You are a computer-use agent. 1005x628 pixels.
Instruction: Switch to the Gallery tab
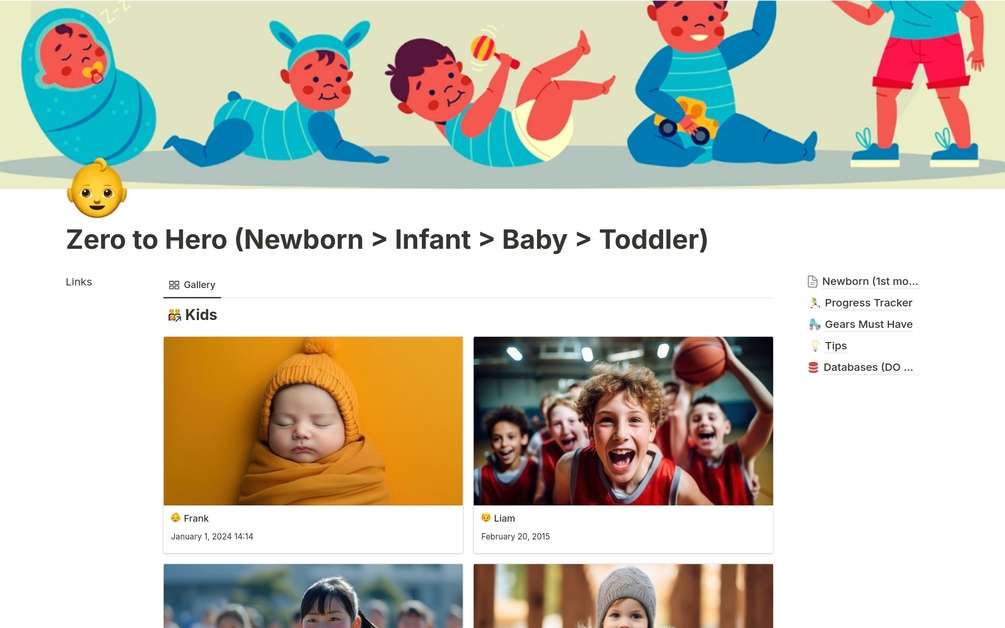192,285
